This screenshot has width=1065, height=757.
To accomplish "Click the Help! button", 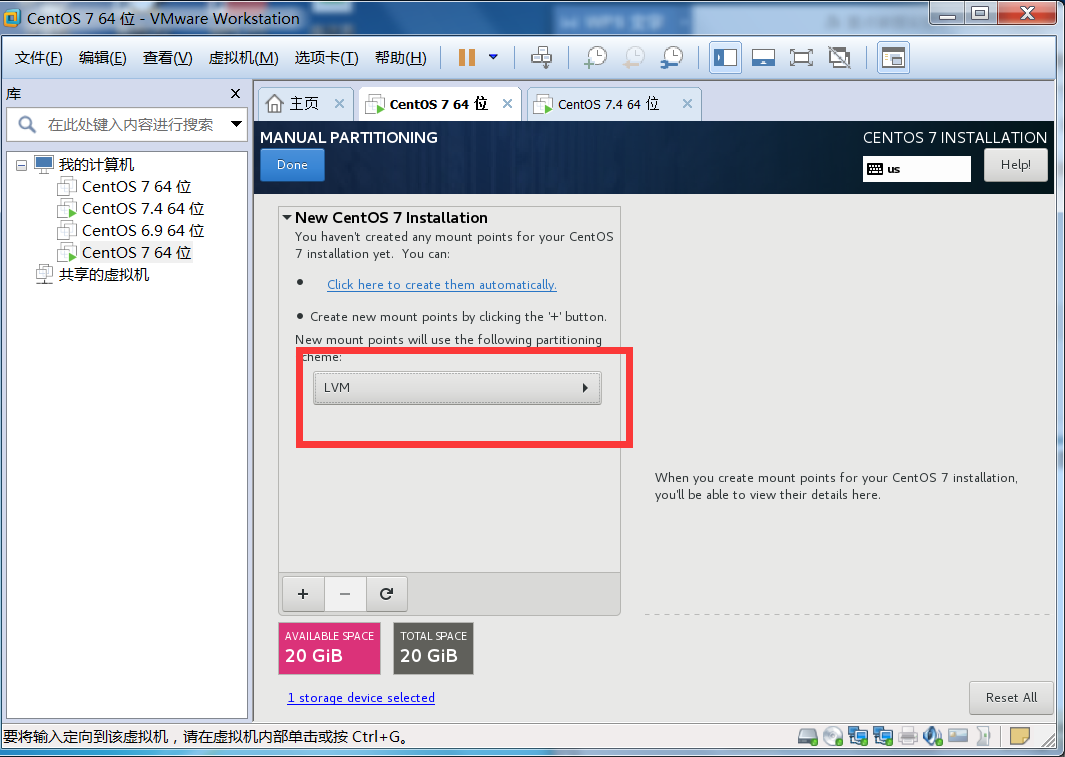I will (1015, 164).
